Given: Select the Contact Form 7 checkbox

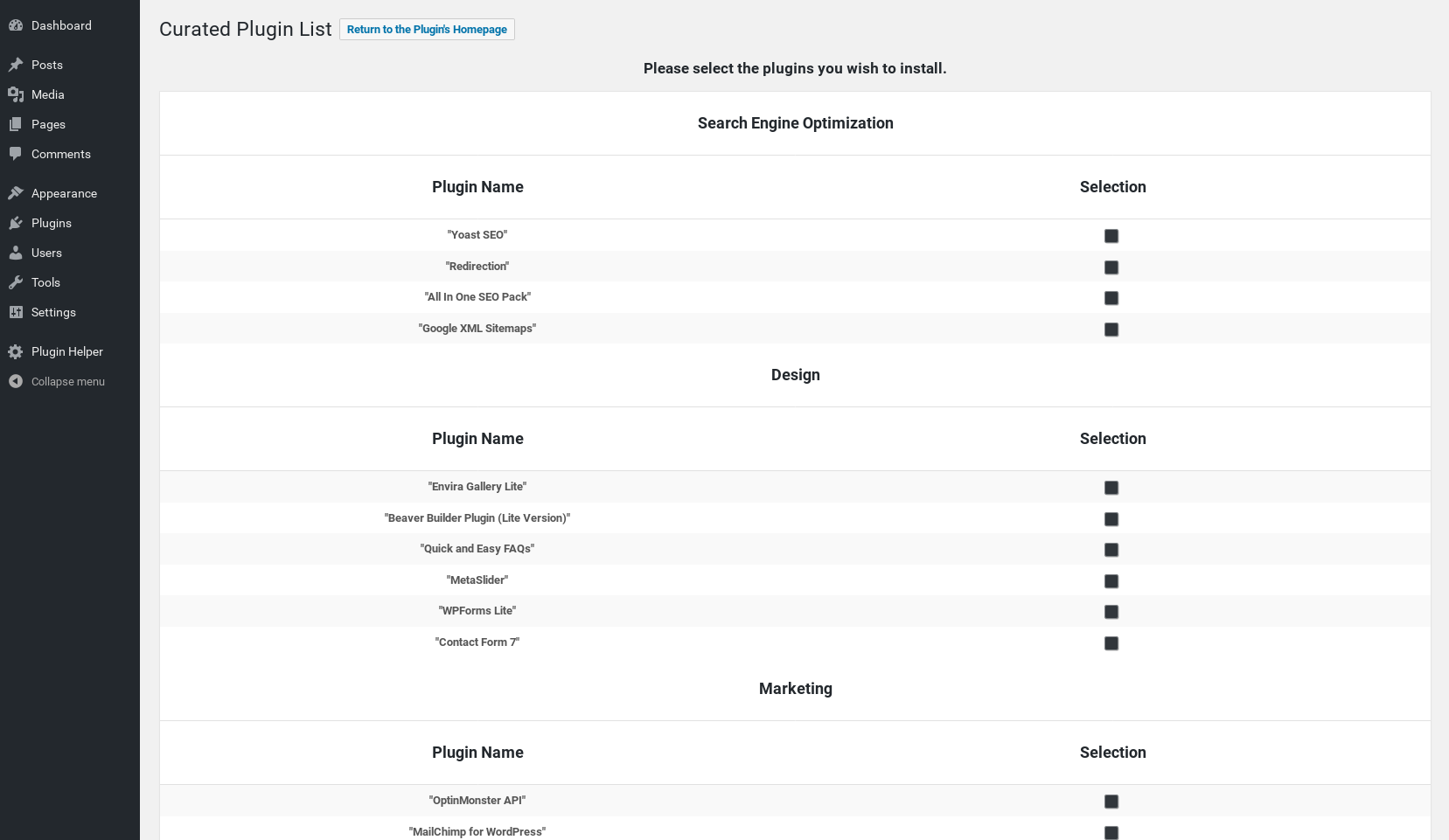Looking at the screenshot, I should click(1111, 643).
